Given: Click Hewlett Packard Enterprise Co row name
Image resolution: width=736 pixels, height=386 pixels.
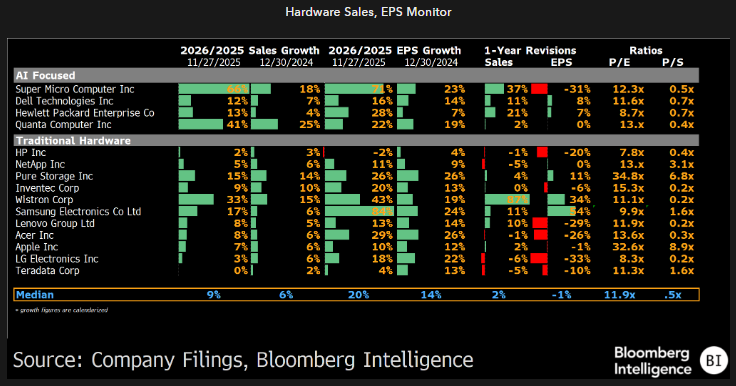Looking at the screenshot, I should click(x=84, y=113).
